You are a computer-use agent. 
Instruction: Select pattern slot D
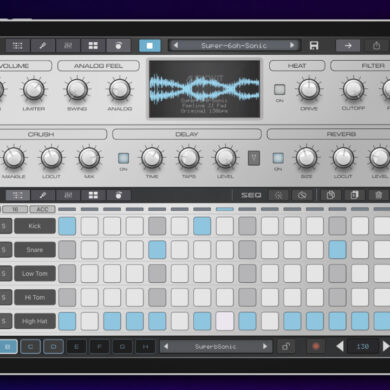53,347
